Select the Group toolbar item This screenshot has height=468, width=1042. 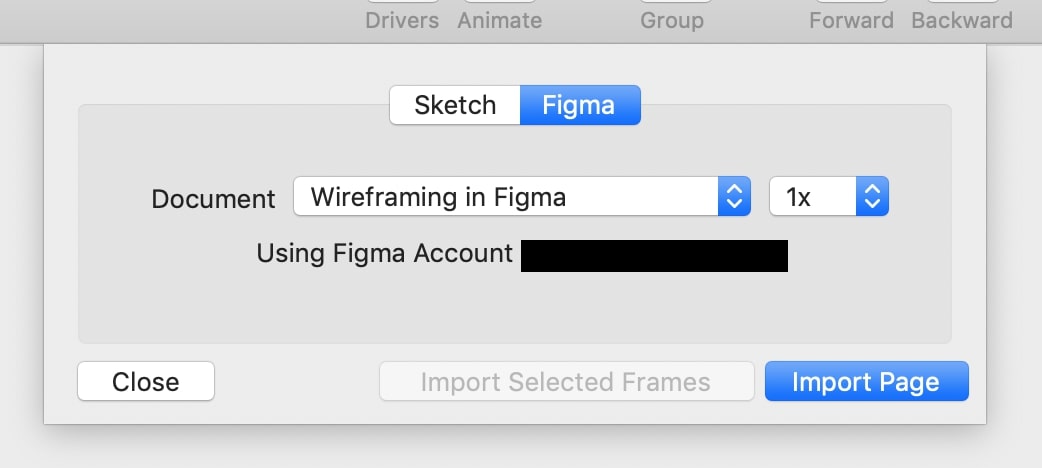pos(671,19)
